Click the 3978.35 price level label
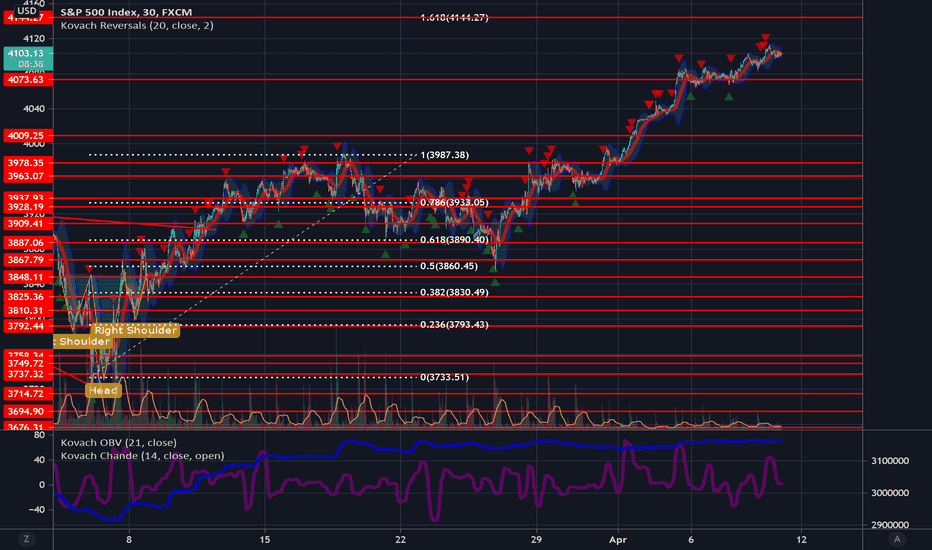 point(28,163)
